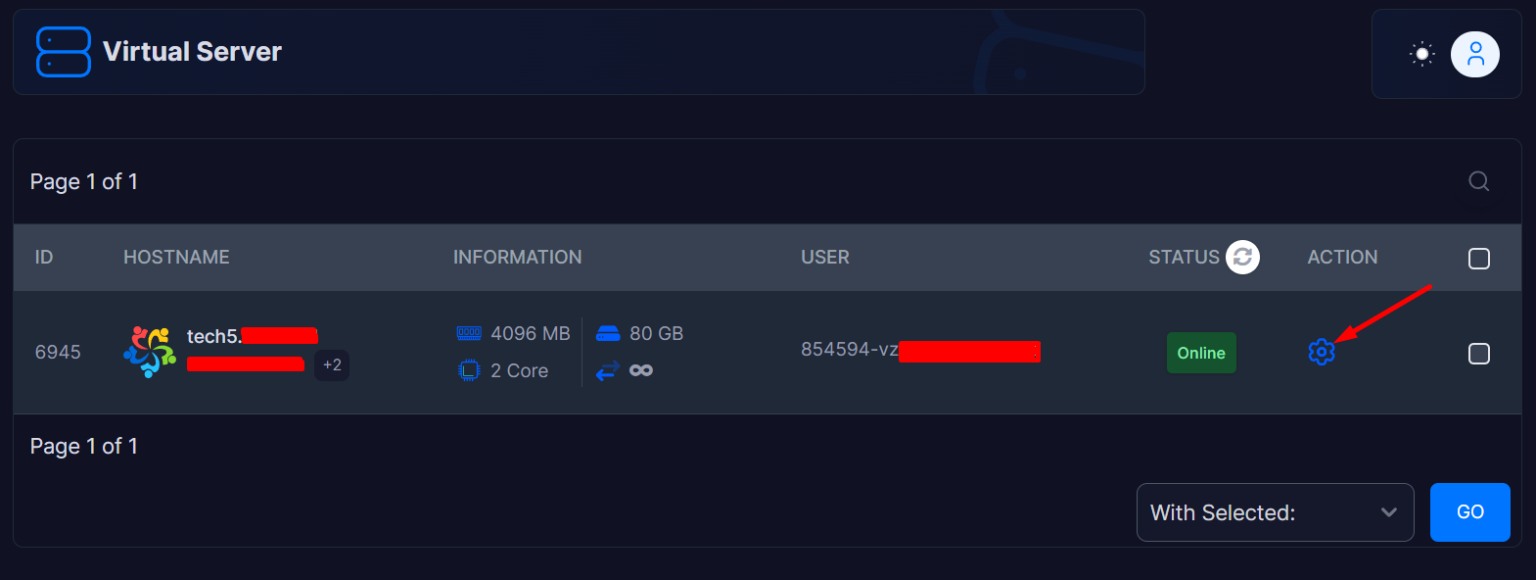1536x580 pixels.
Task: Expand the +2 badge near the hostname
Action: coord(331,366)
